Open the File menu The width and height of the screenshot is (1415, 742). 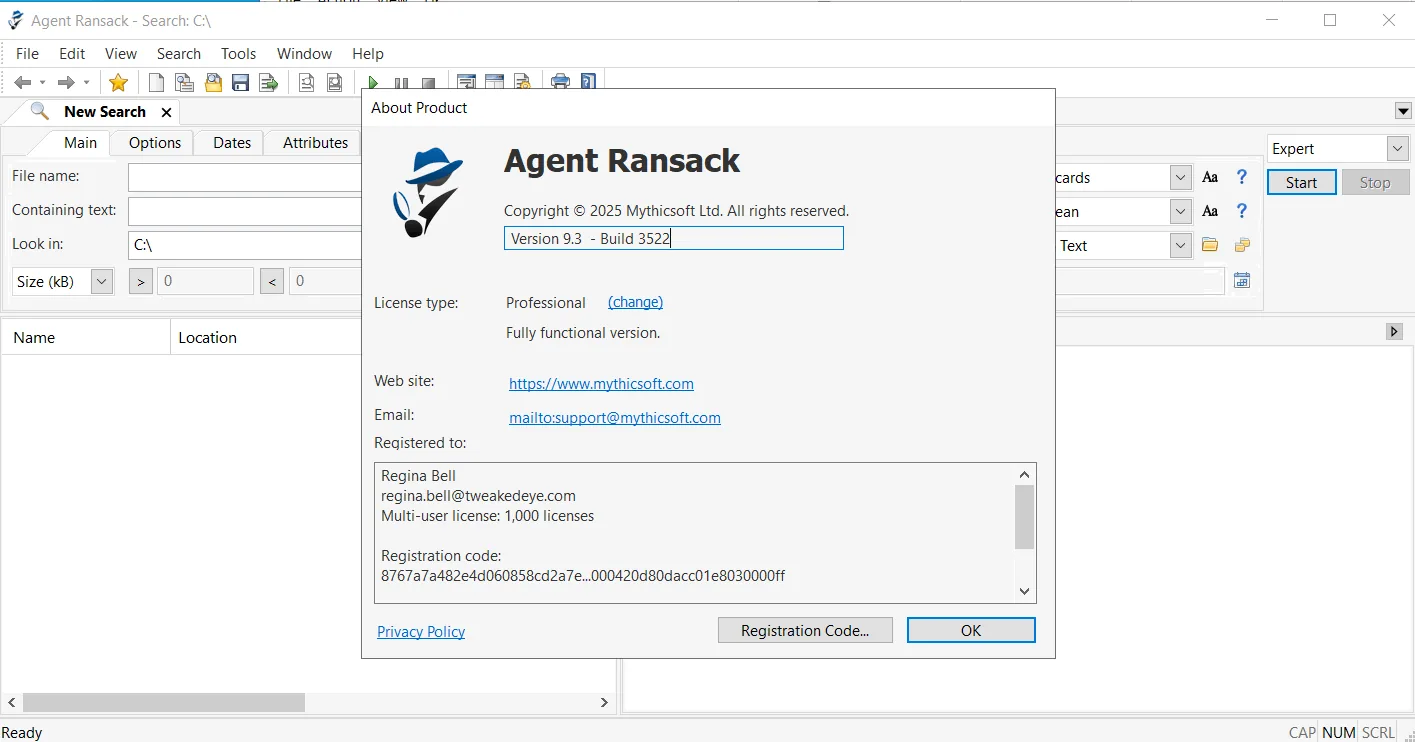coord(27,54)
